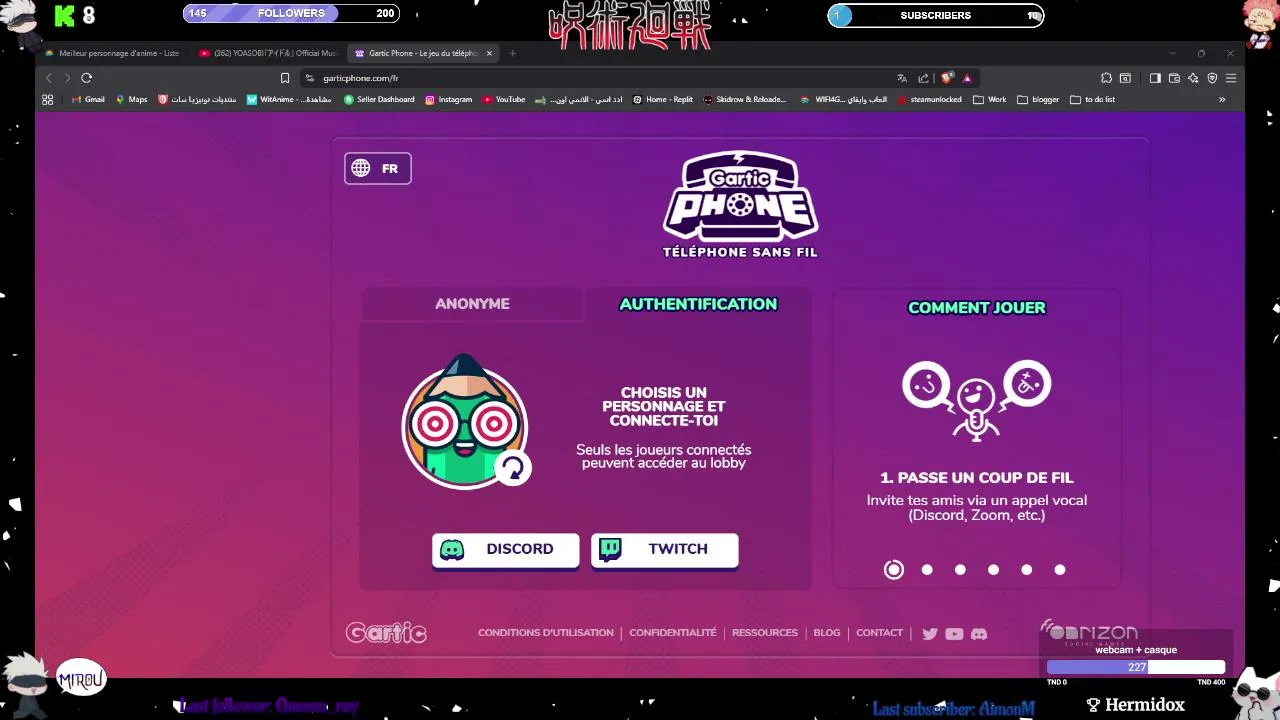Switch to the ANONYME tab
The image size is (1280, 720).
click(472, 304)
